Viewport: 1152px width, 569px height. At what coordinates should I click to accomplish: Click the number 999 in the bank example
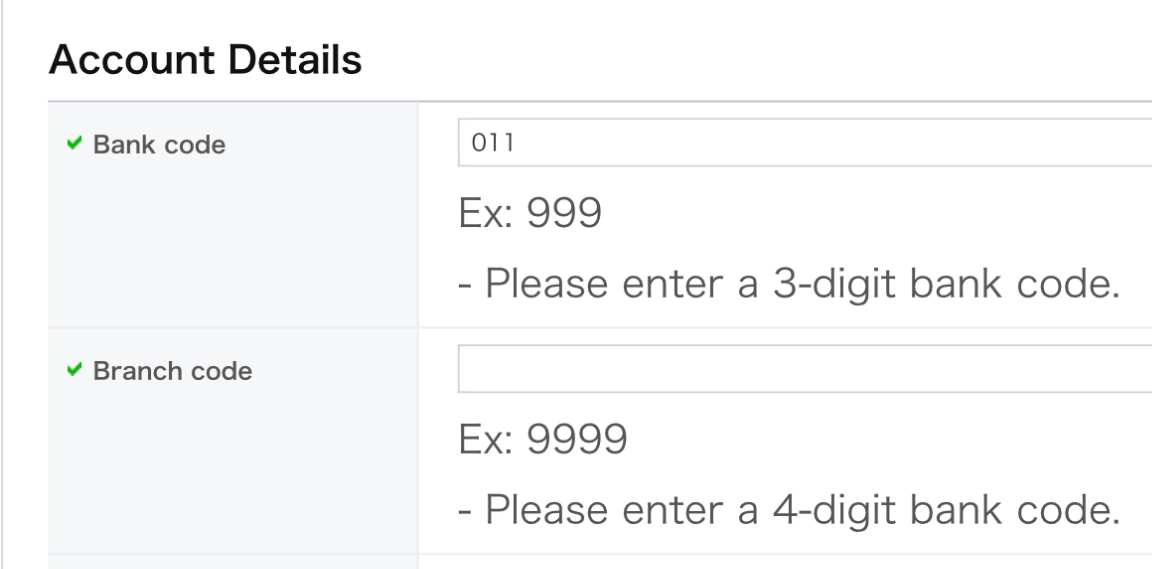pos(564,213)
